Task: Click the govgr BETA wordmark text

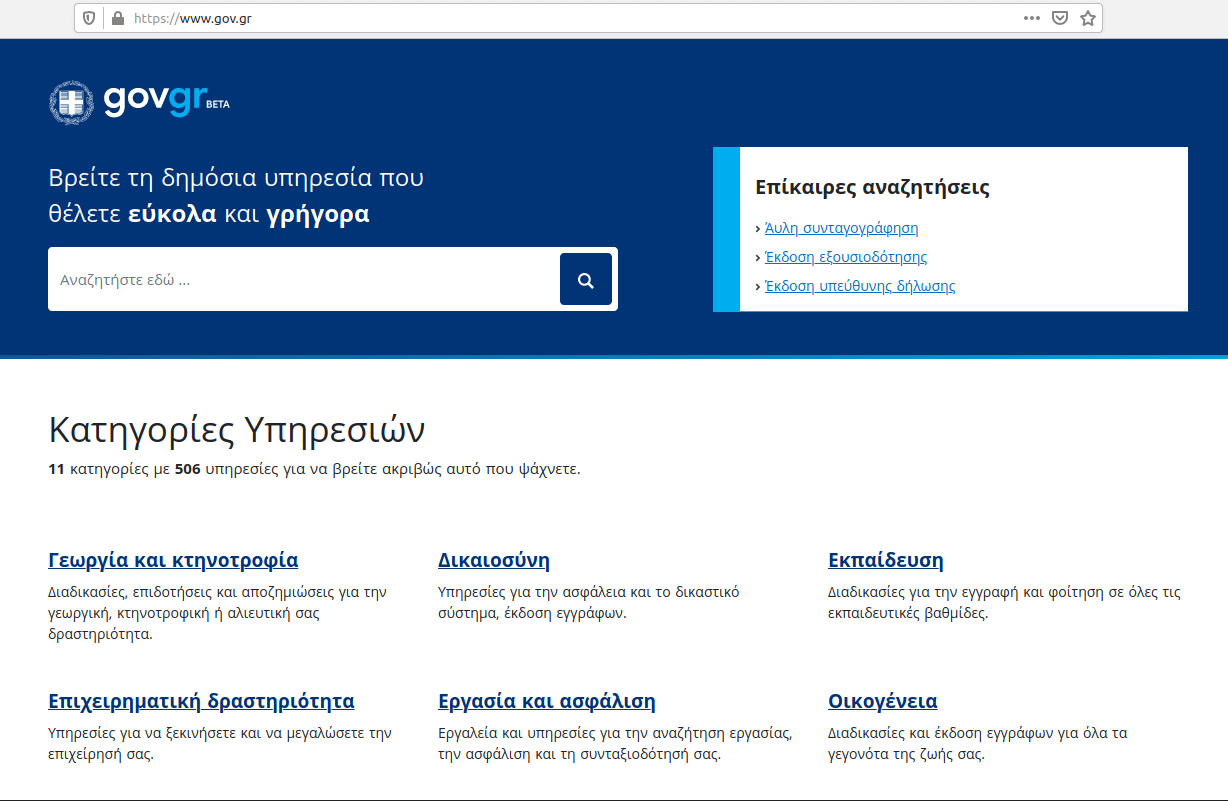Action: 157,100
